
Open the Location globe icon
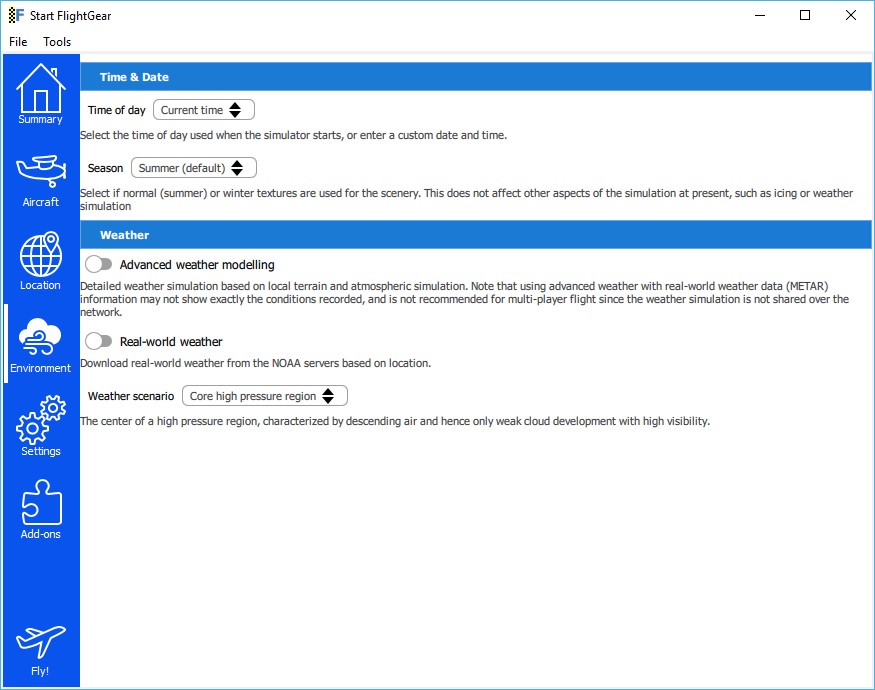click(41, 254)
